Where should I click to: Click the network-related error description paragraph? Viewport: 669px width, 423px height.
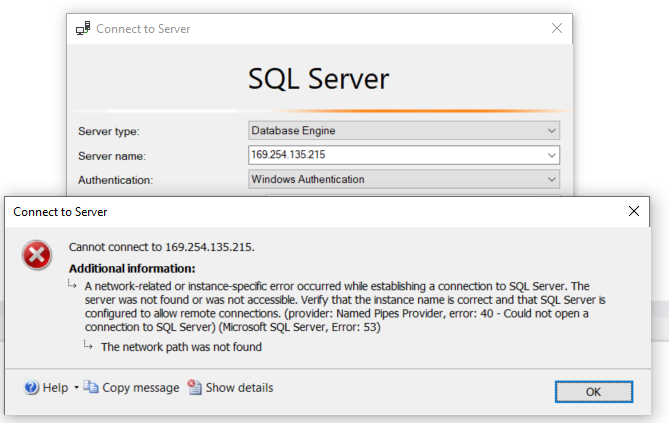tap(345, 306)
